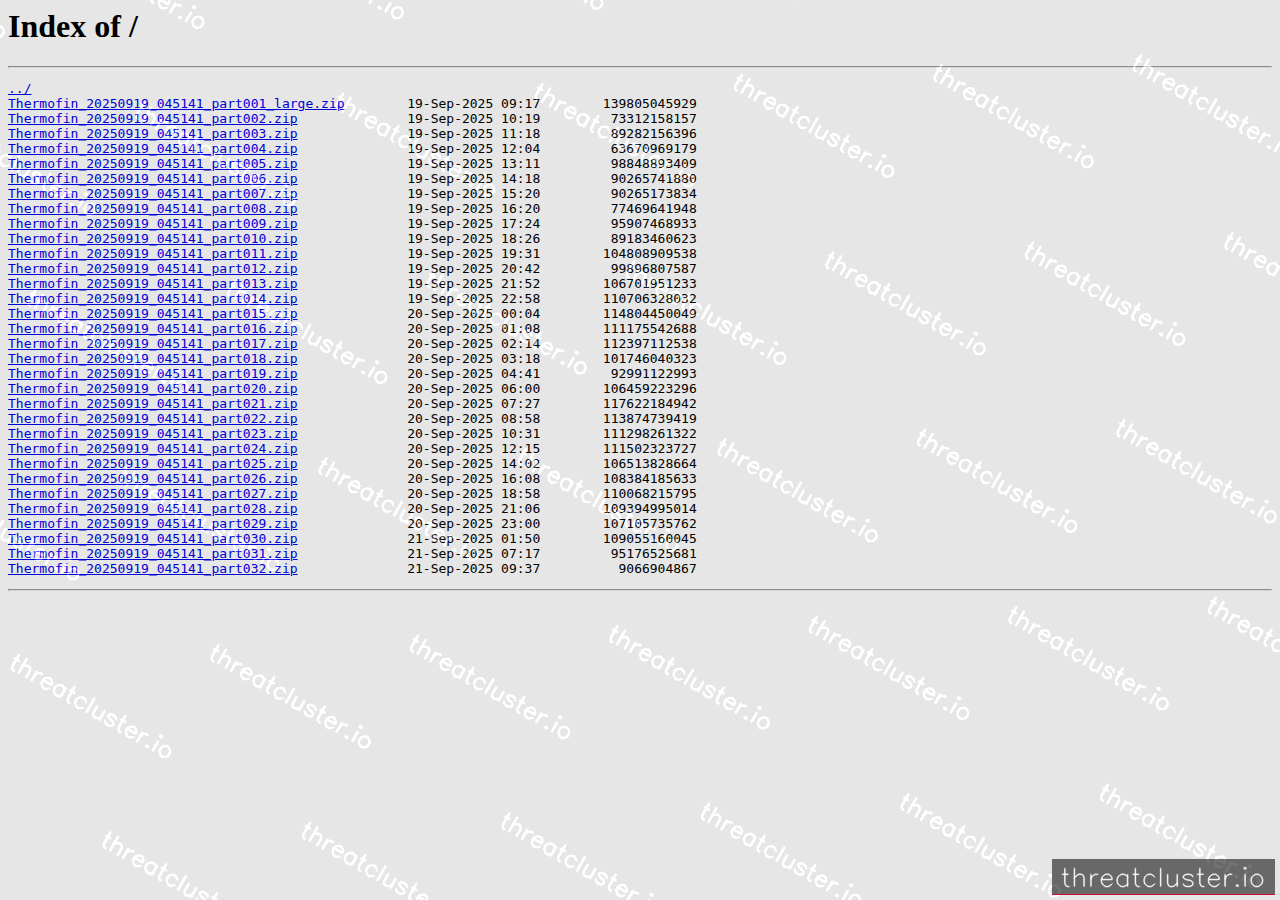Click the part003.zip file link
Viewport: 1280px width, 900px height.
153,134
